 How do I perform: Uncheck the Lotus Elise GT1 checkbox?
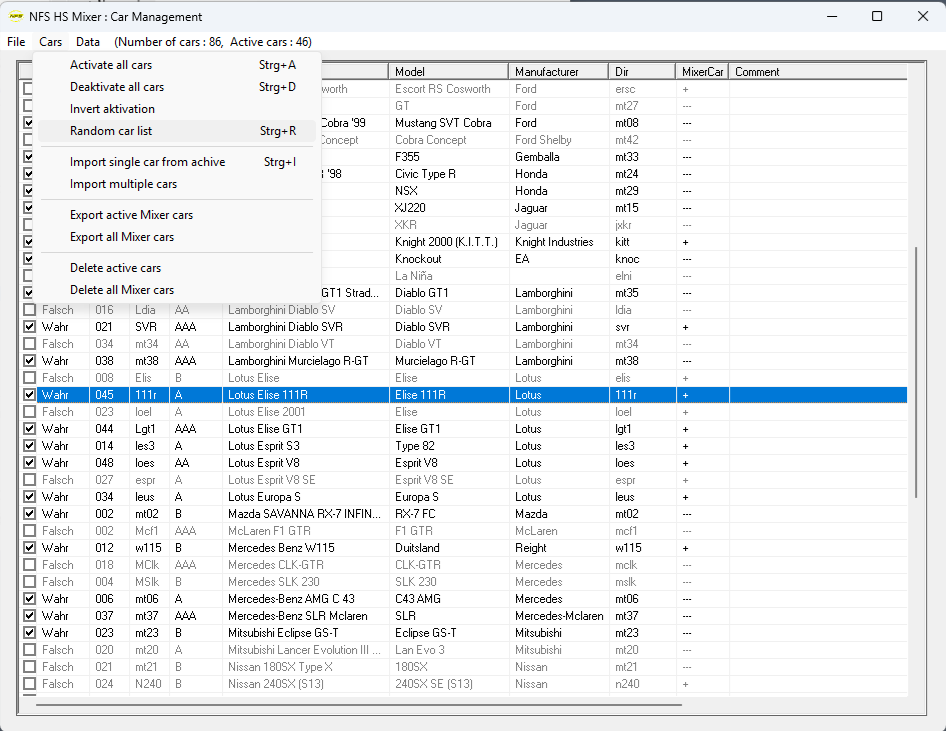click(29, 429)
